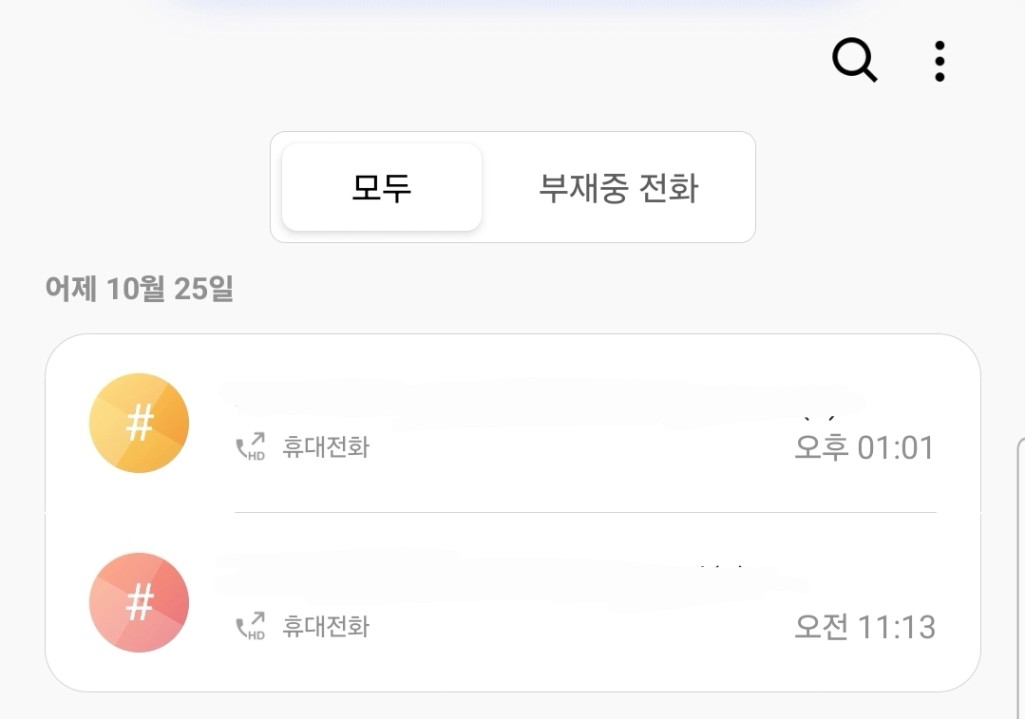This screenshot has width=1025, height=719.
Task: Click the HD call icon on the 오전 11:13 entry
Action: pos(250,627)
